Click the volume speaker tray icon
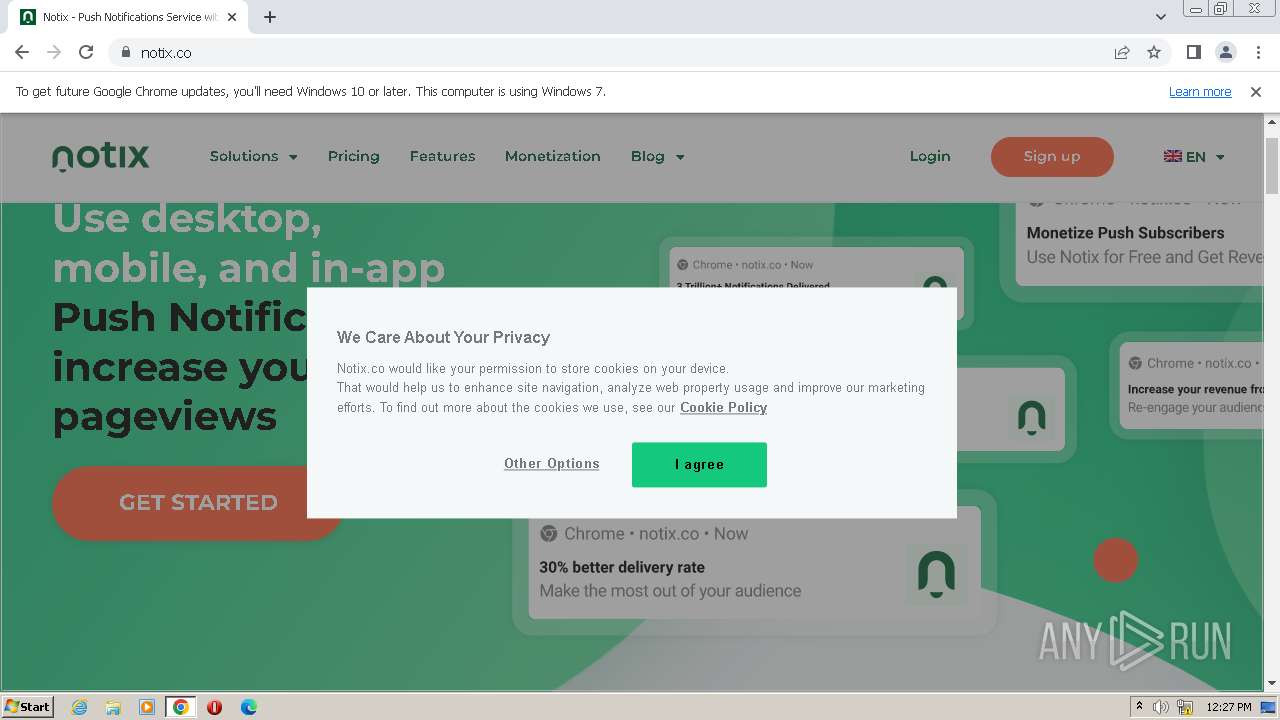The width and height of the screenshot is (1280, 720). [1161, 707]
